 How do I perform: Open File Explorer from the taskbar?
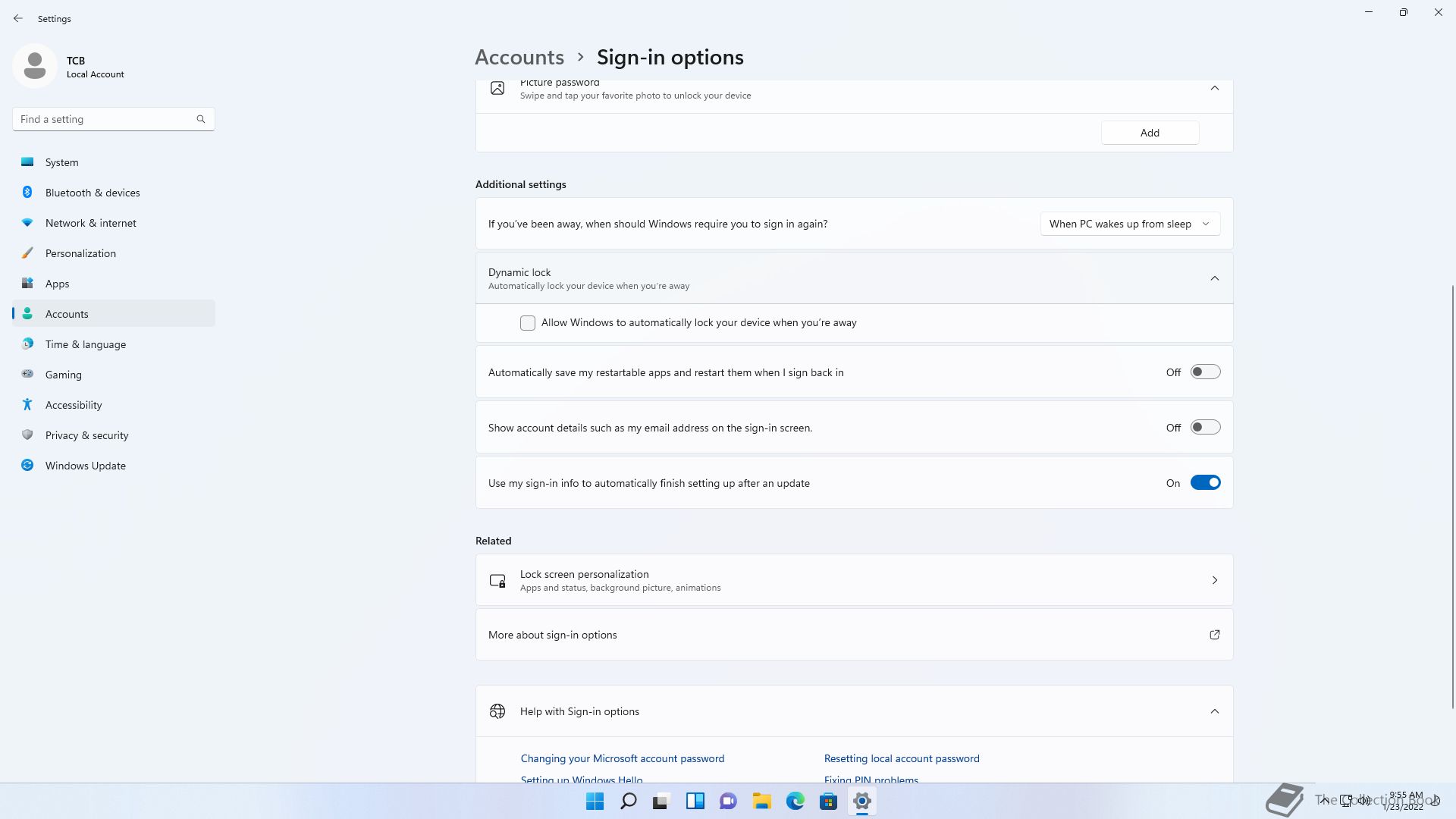tap(761, 801)
